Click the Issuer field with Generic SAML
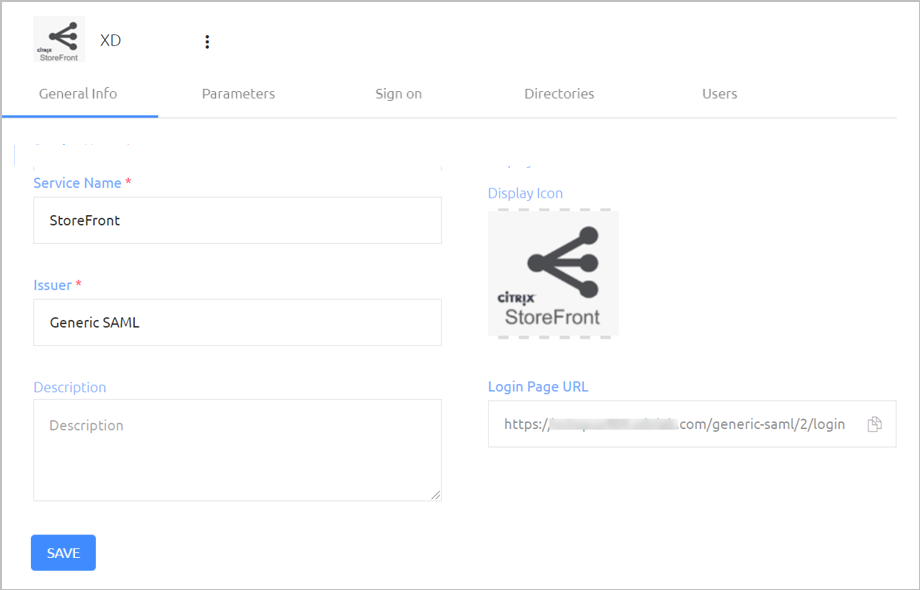920x590 pixels. click(x=238, y=323)
